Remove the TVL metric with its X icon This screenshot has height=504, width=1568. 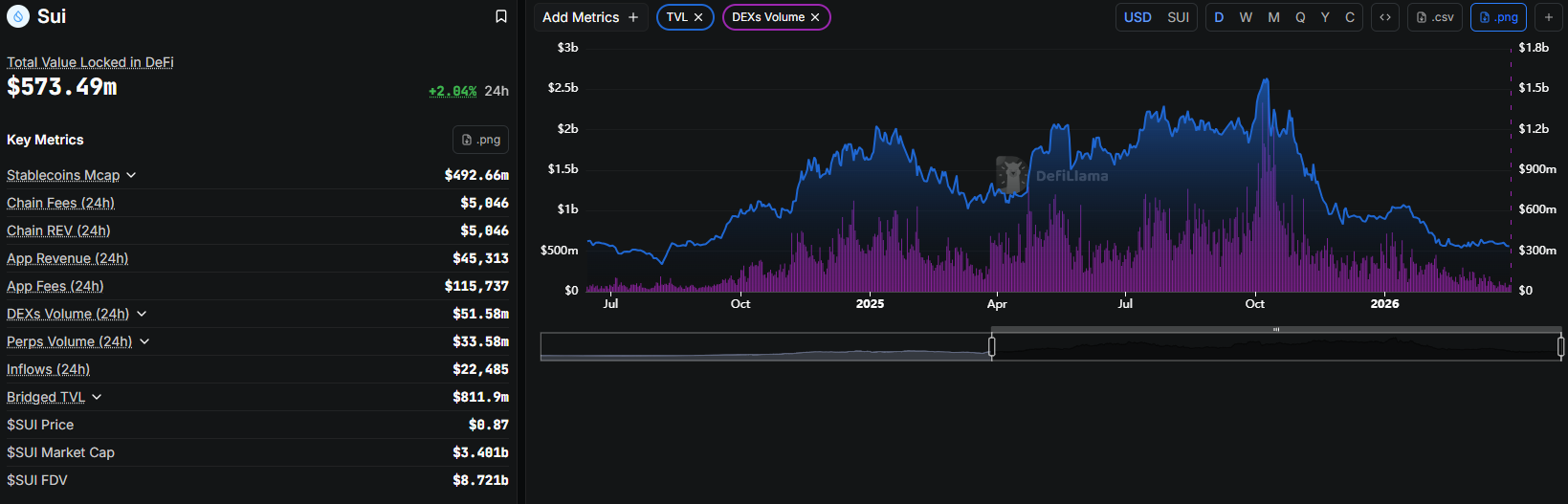(x=698, y=17)
